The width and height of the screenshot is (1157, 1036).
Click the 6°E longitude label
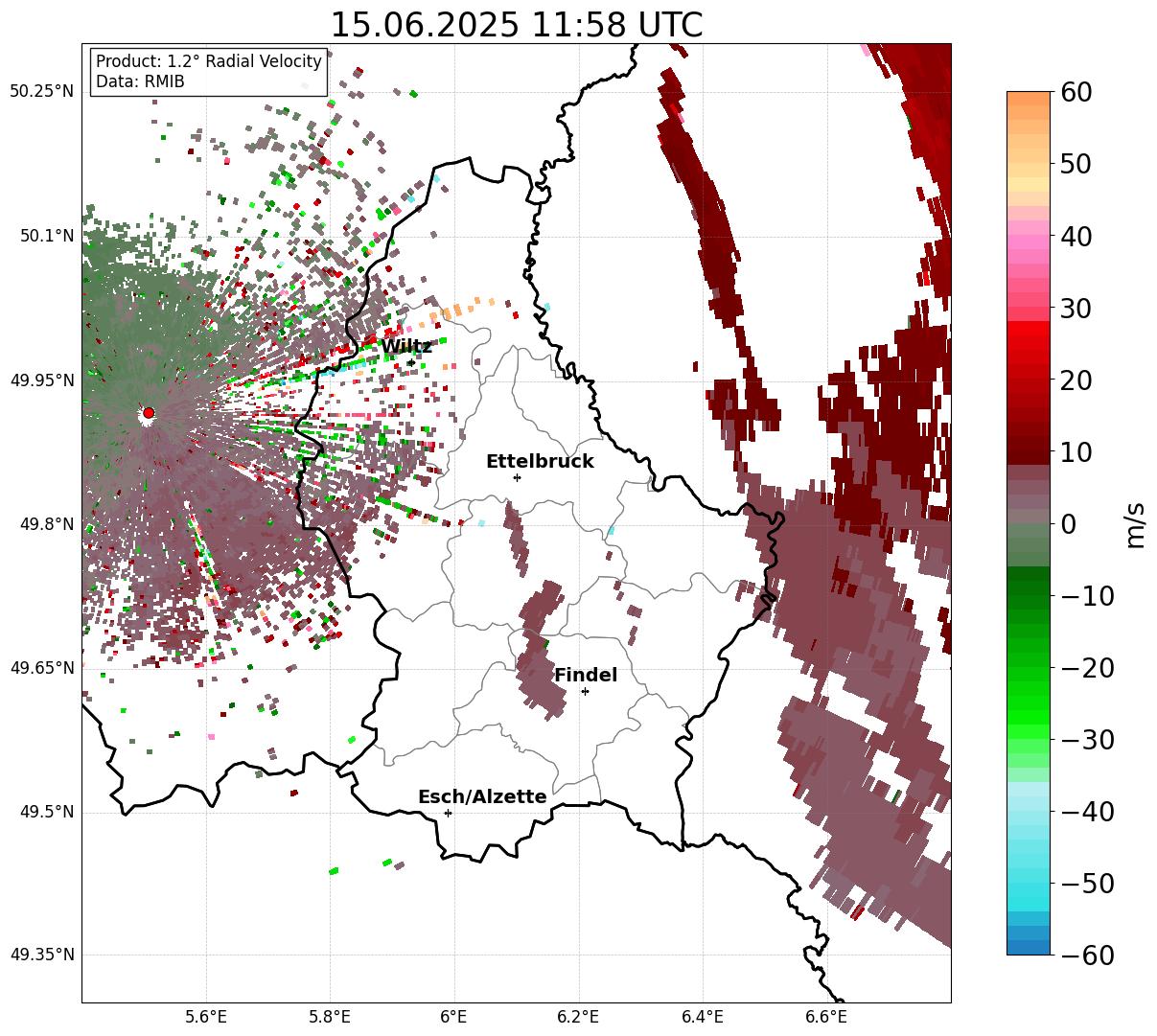[x=453, y=1016]
